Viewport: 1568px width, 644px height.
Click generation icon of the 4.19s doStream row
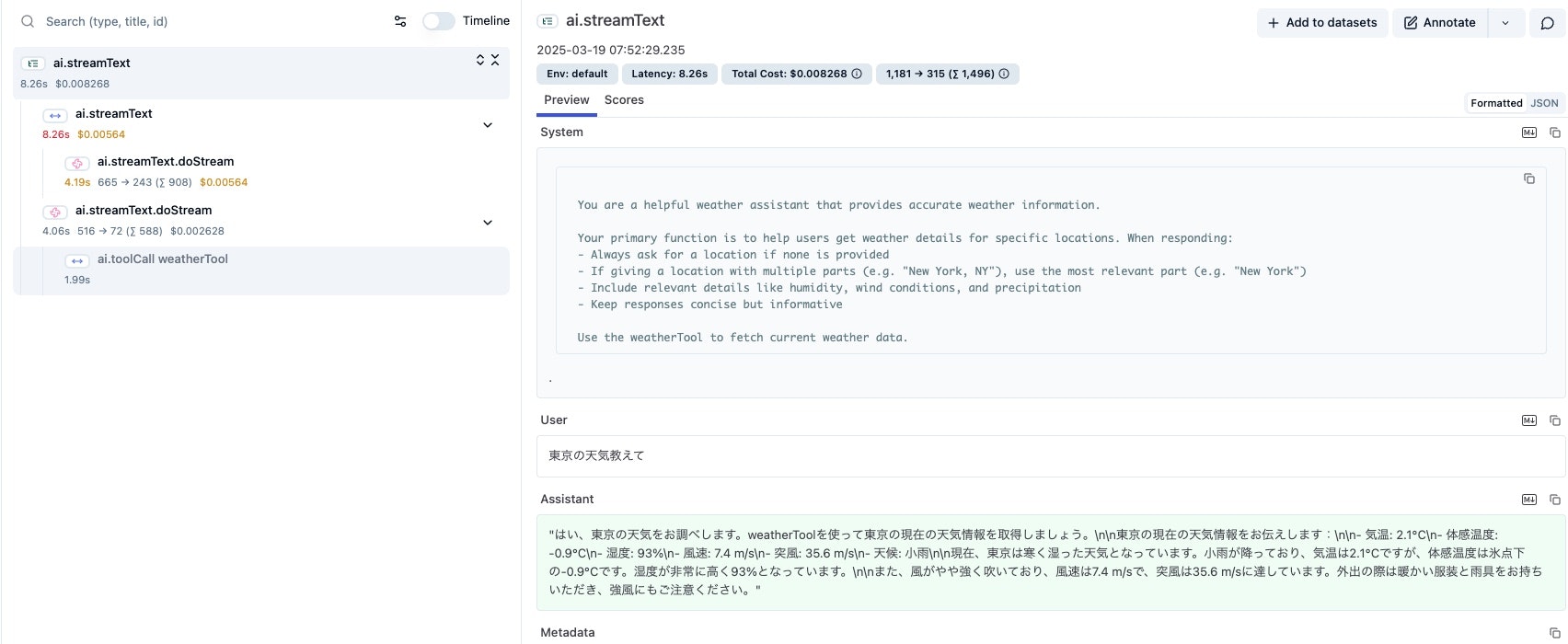coord(77,163)
